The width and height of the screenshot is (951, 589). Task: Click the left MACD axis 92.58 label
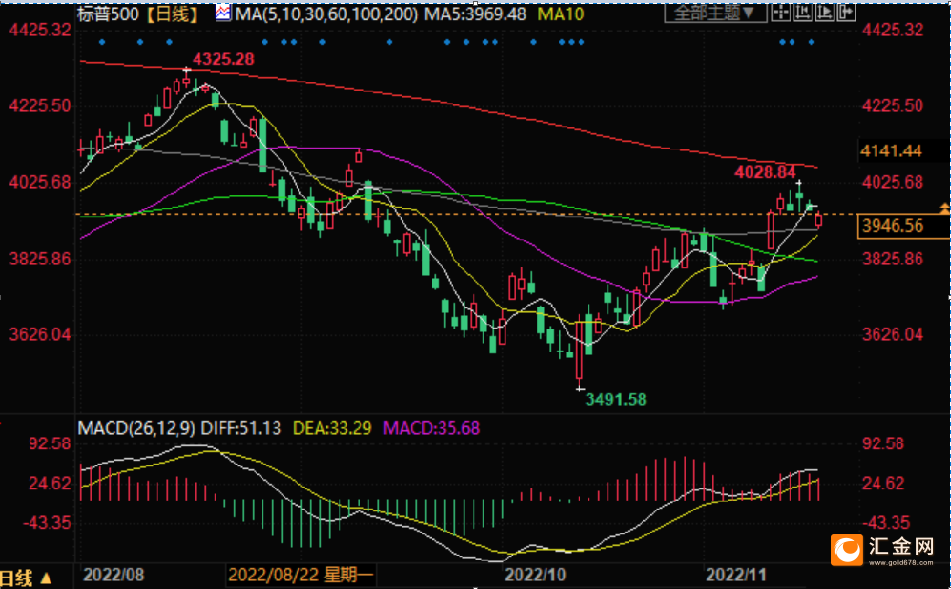pyautogui.click(x=50, y=443)
